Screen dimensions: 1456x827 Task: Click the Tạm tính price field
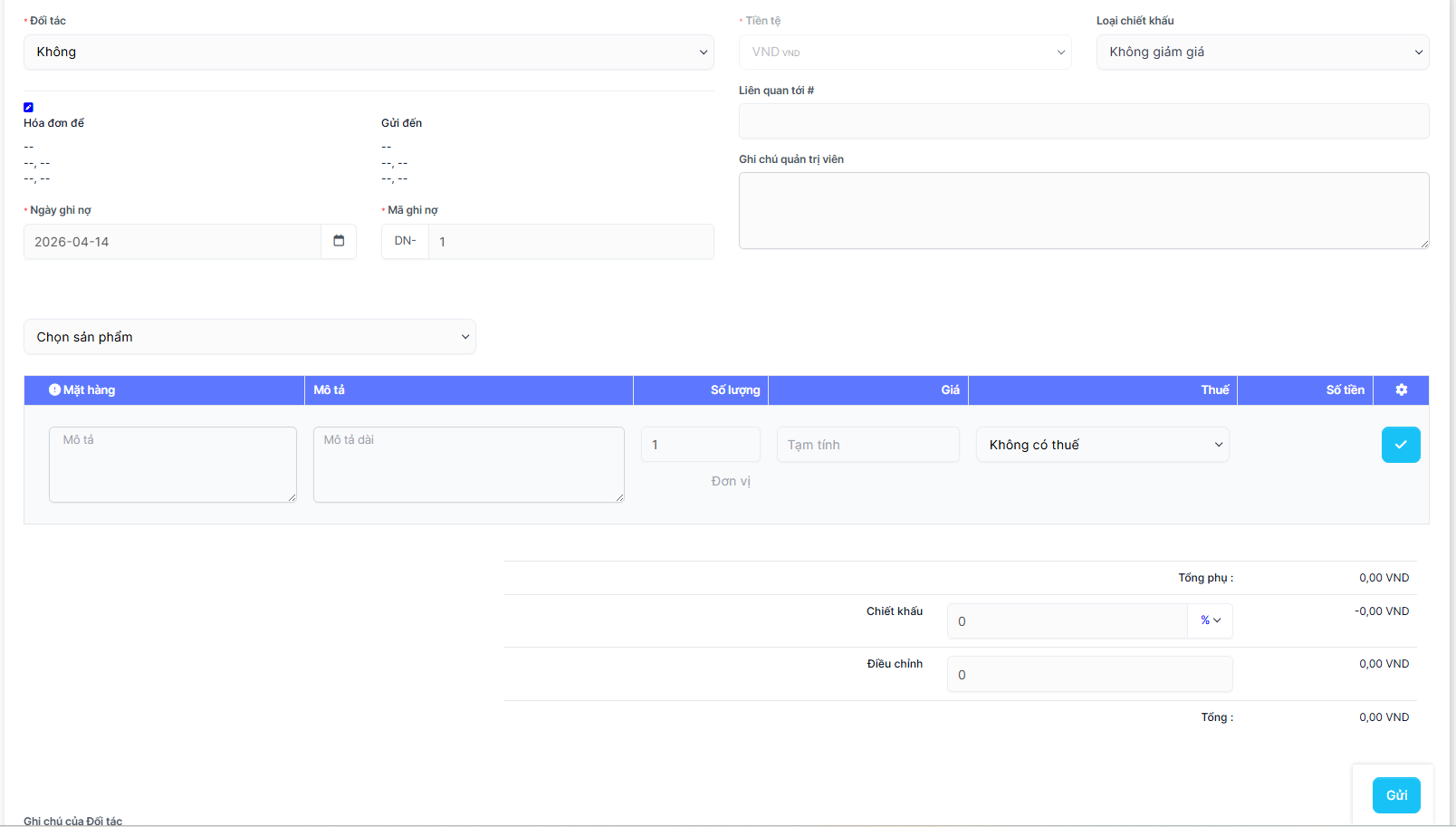coord(867,445)
